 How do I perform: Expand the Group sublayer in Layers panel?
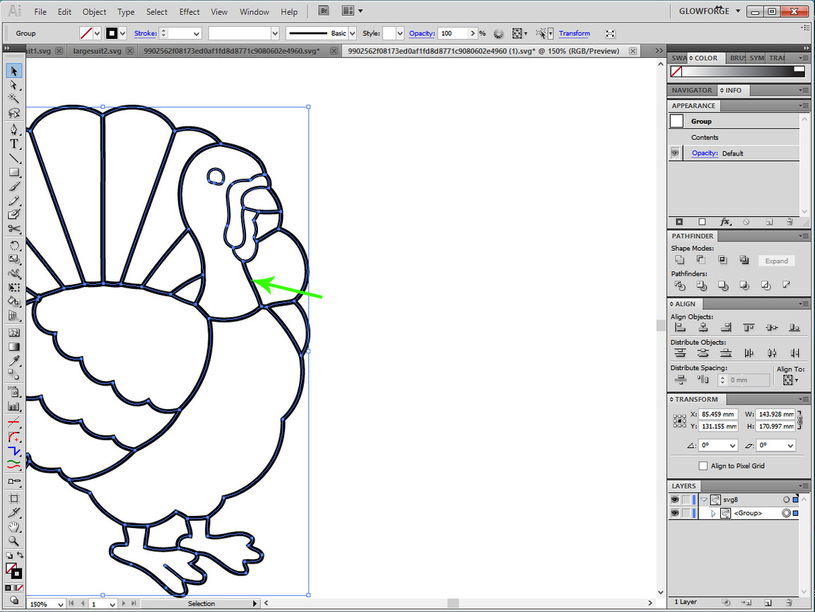pyautogui.click(x=713, y=513)
